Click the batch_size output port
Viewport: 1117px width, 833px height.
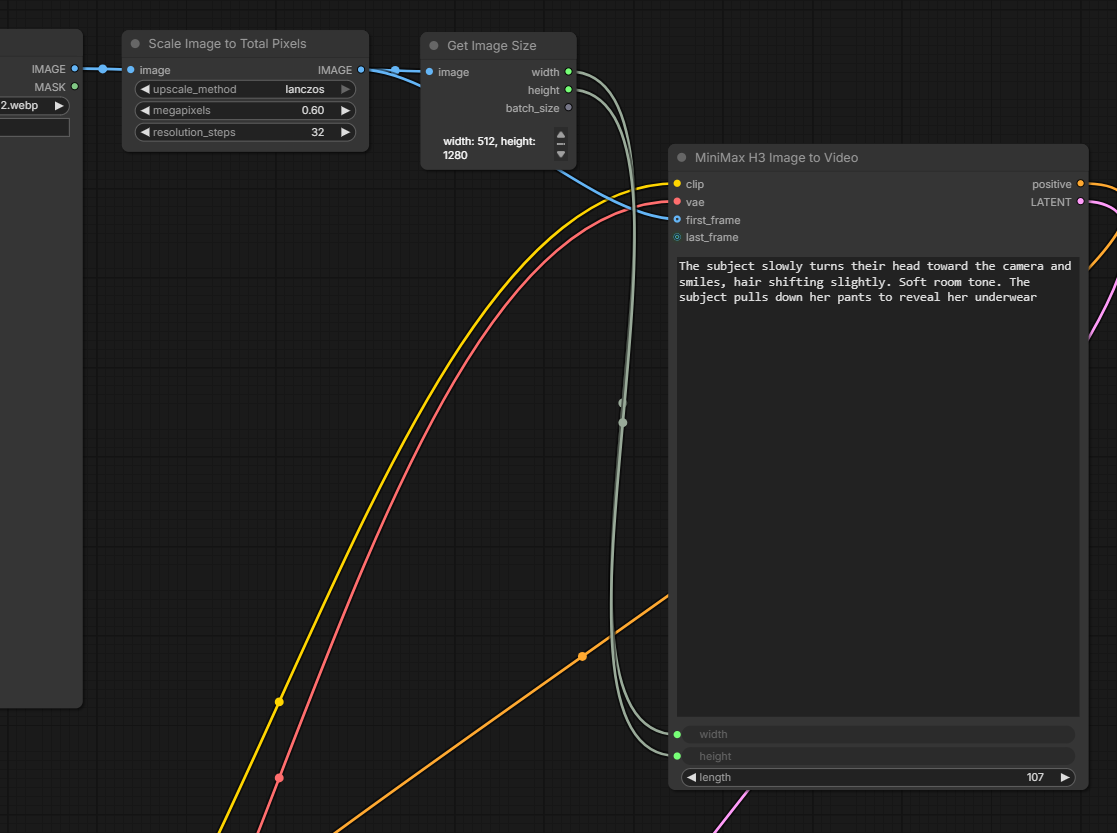point(568,108)
